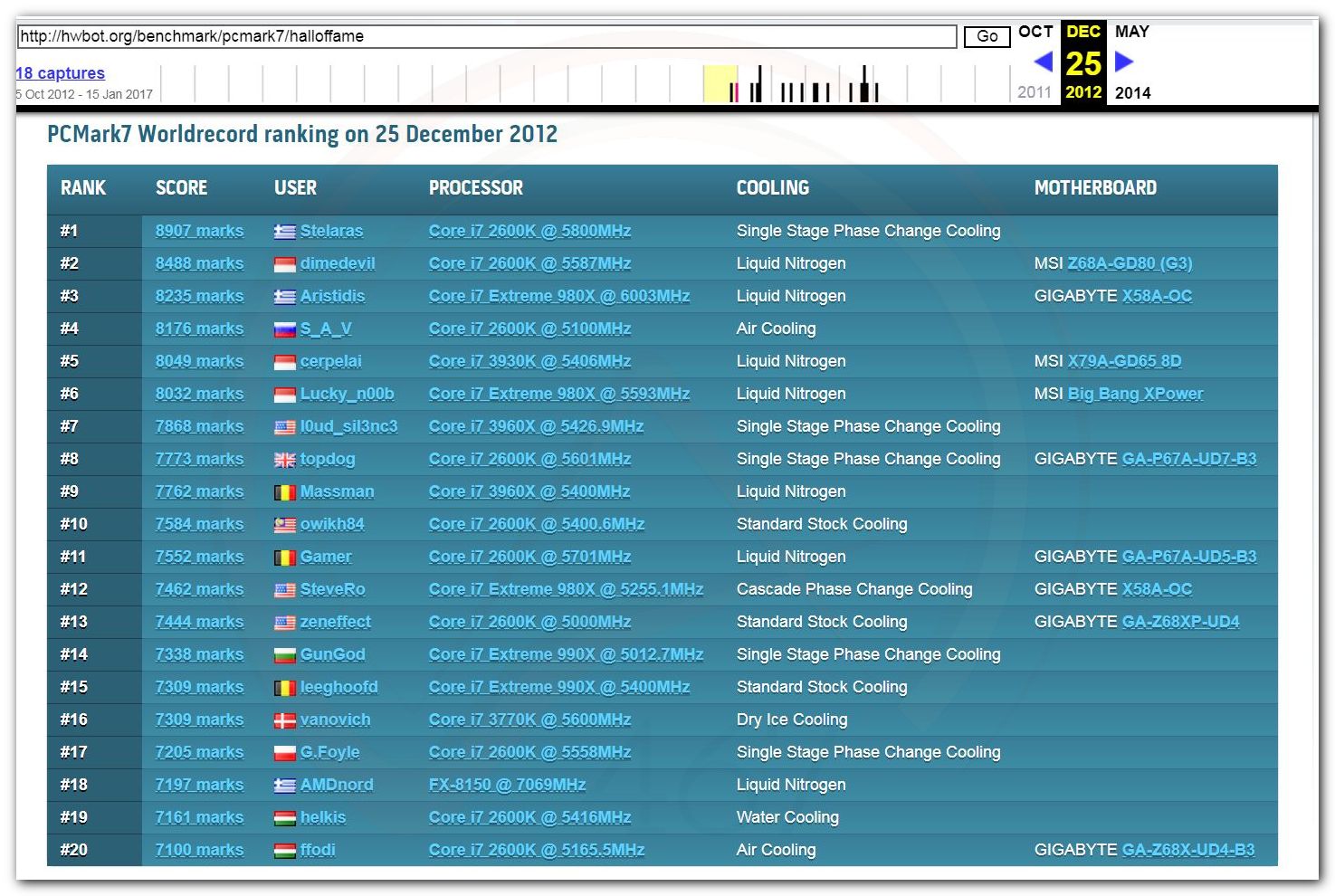
Task: Click the Go button
Action: coord(987,36)
